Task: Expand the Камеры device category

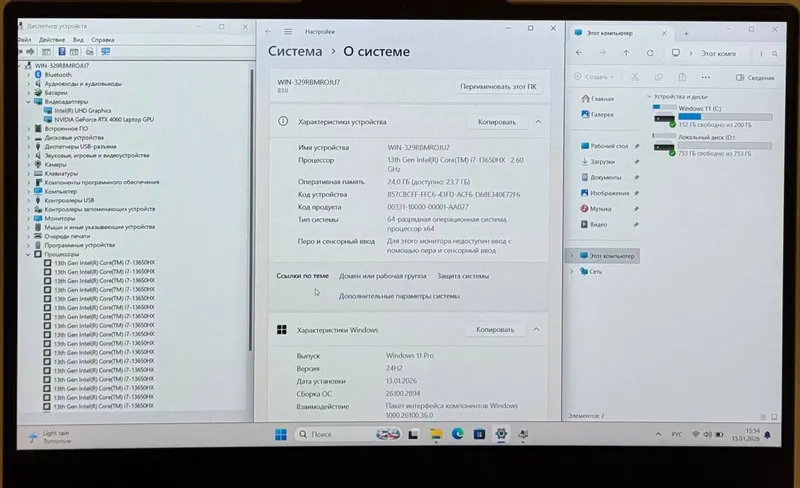Action: (29, 164)
